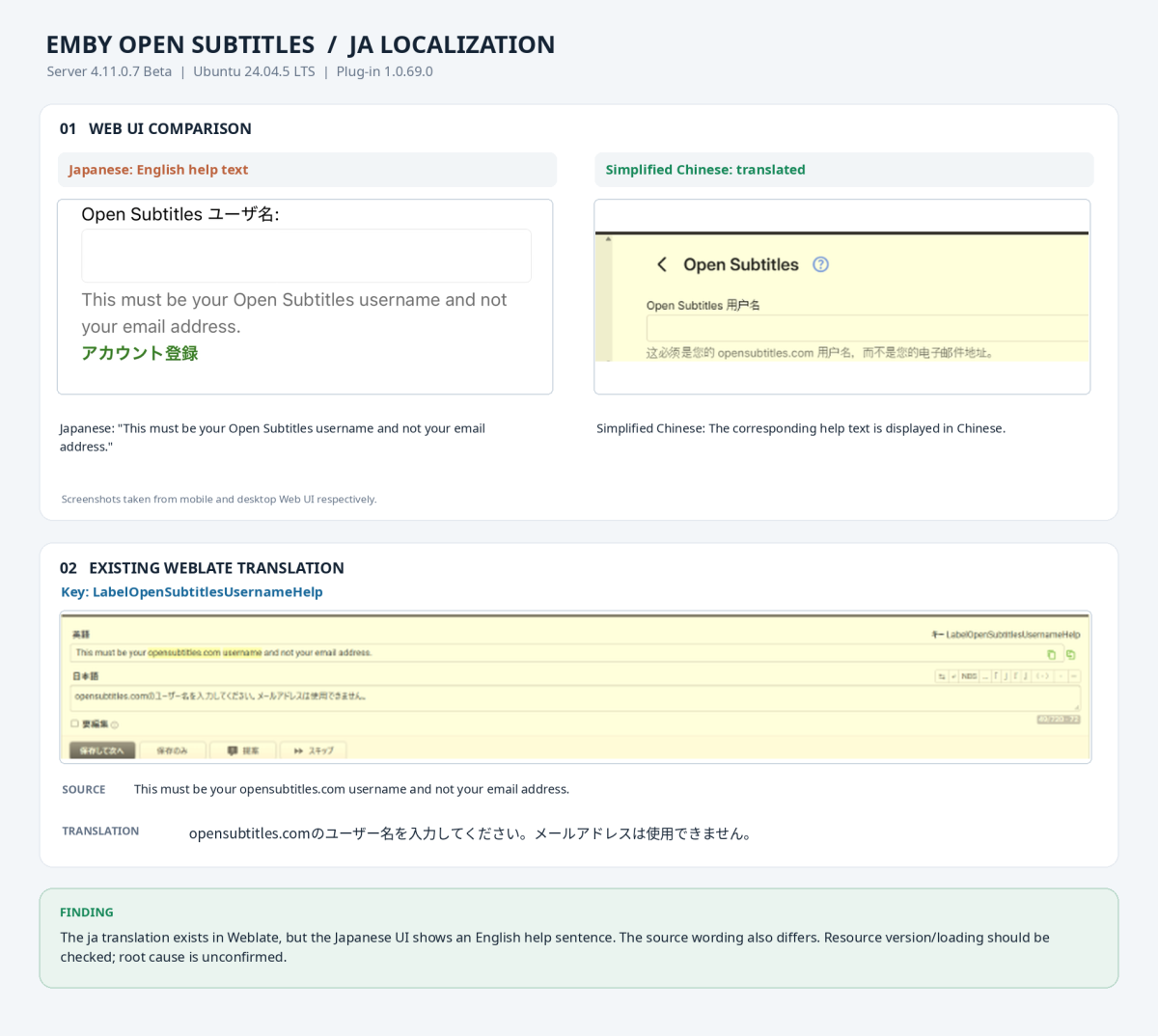Click '01 WEB UI COMPARISON' section heading
The image size is (1158, 1036).
click(x=155, y=129)
